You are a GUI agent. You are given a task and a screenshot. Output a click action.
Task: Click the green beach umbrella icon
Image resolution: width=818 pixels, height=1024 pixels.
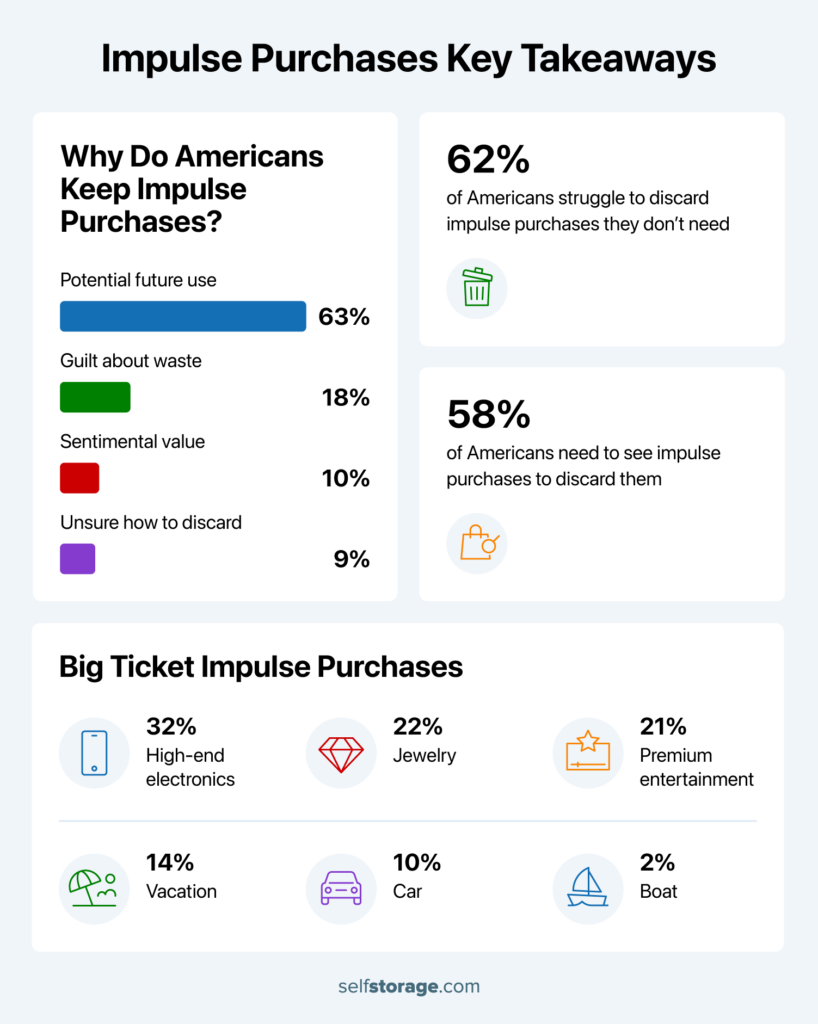pos(93,887)
